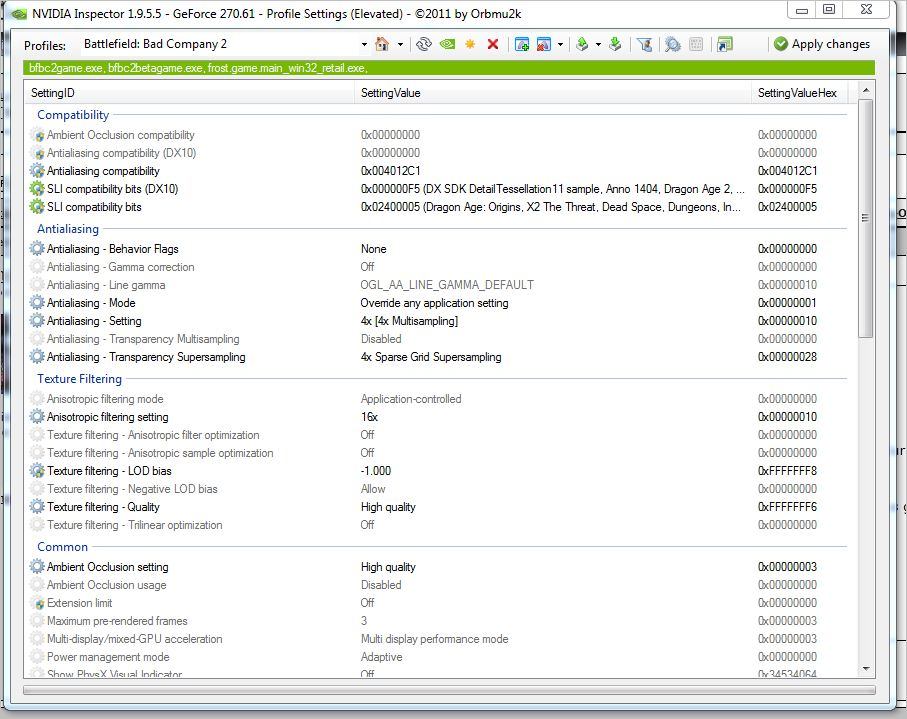Click frost.game.main_win32_retail.exe in the green bar
This screenshot has height=719, width=907.
point(287,68)
